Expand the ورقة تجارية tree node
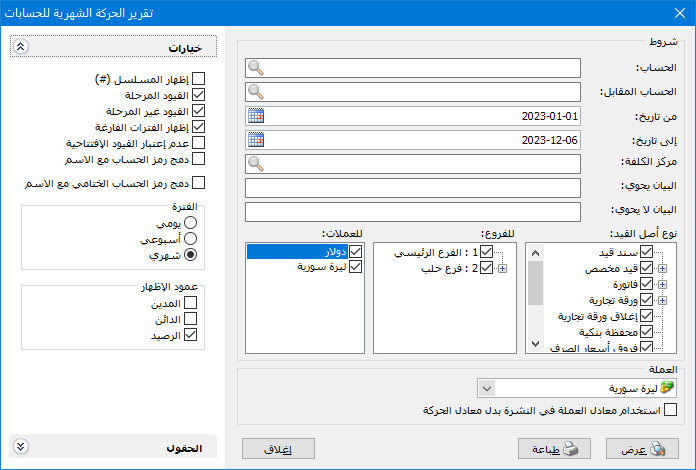 coord(662,300)
